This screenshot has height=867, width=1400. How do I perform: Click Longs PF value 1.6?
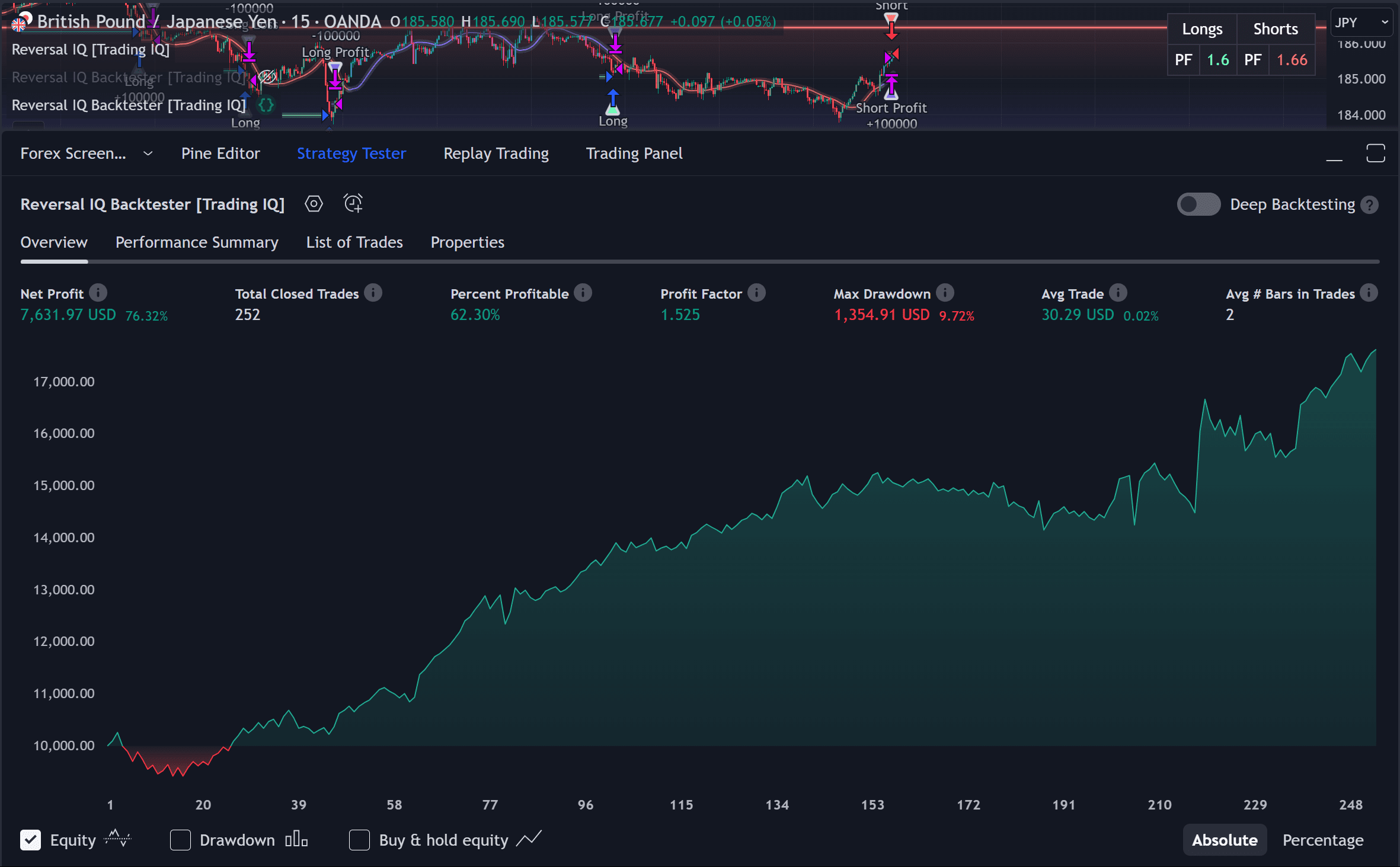point(1218,60)
